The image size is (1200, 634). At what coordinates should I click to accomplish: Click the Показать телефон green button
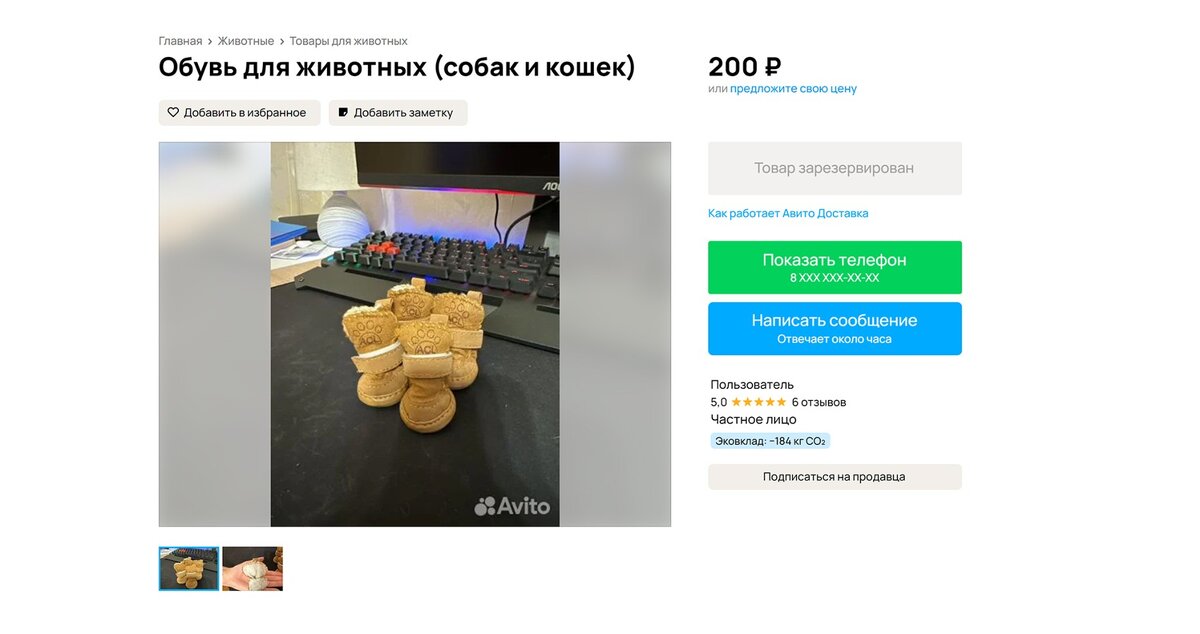point(835,267)
